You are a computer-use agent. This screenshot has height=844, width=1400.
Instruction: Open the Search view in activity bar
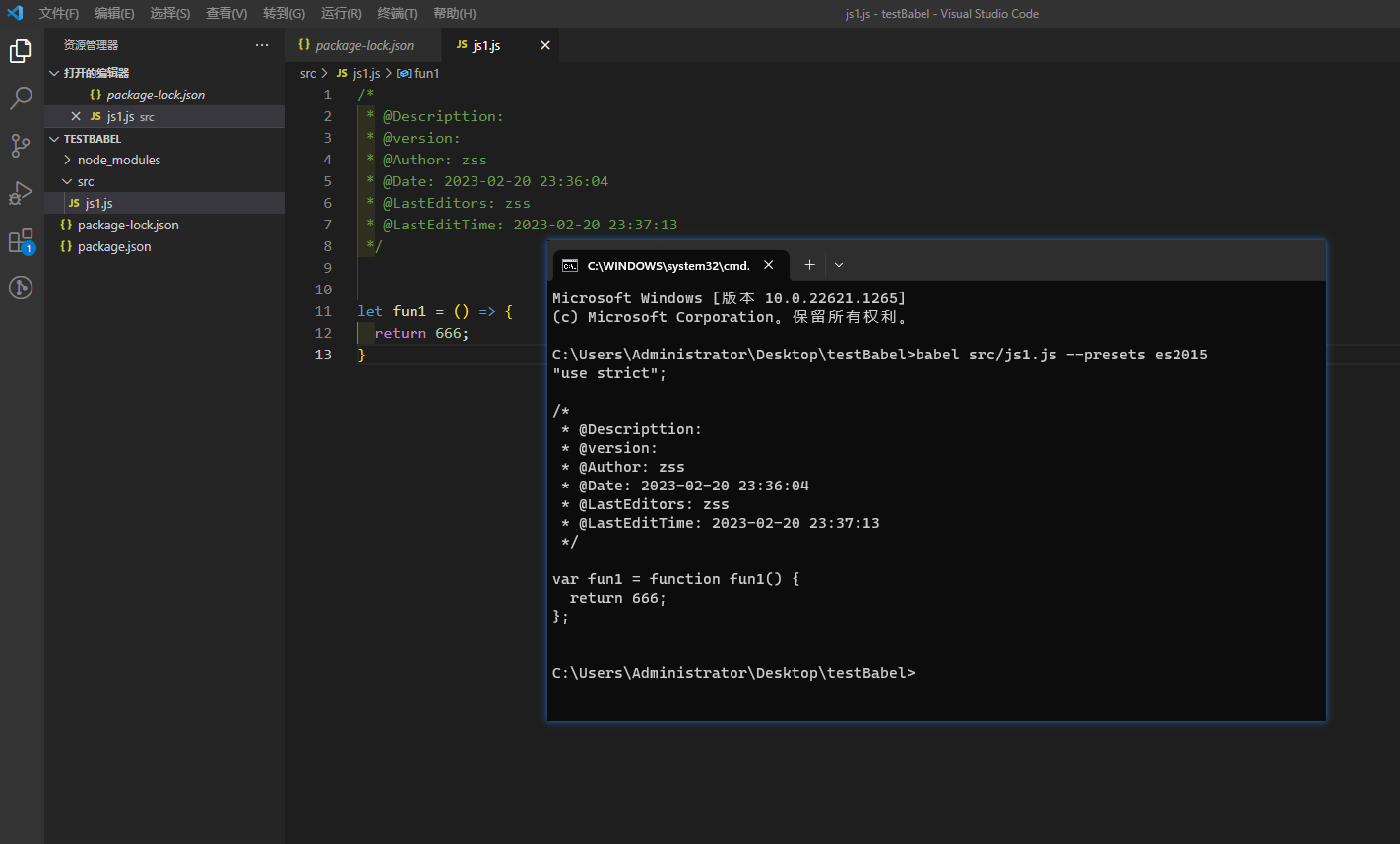click(21, 98)
